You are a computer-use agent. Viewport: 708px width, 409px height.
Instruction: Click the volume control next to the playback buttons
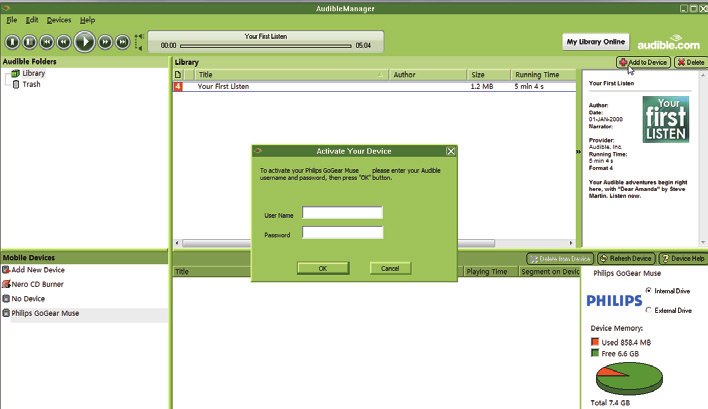tap(139, 42)
